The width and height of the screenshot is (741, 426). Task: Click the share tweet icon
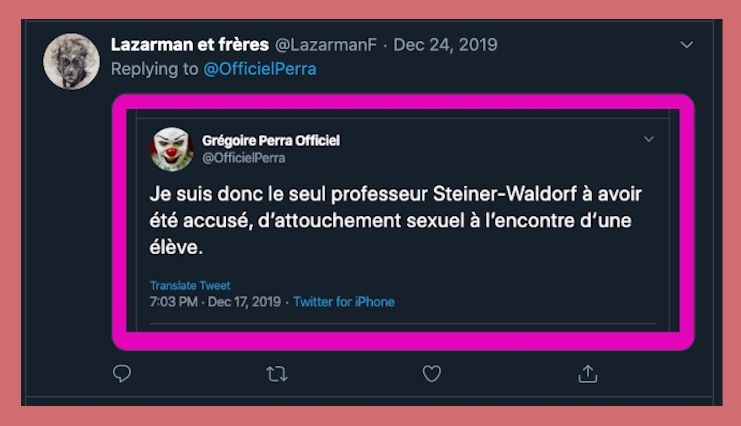click(x=587, y=374)
